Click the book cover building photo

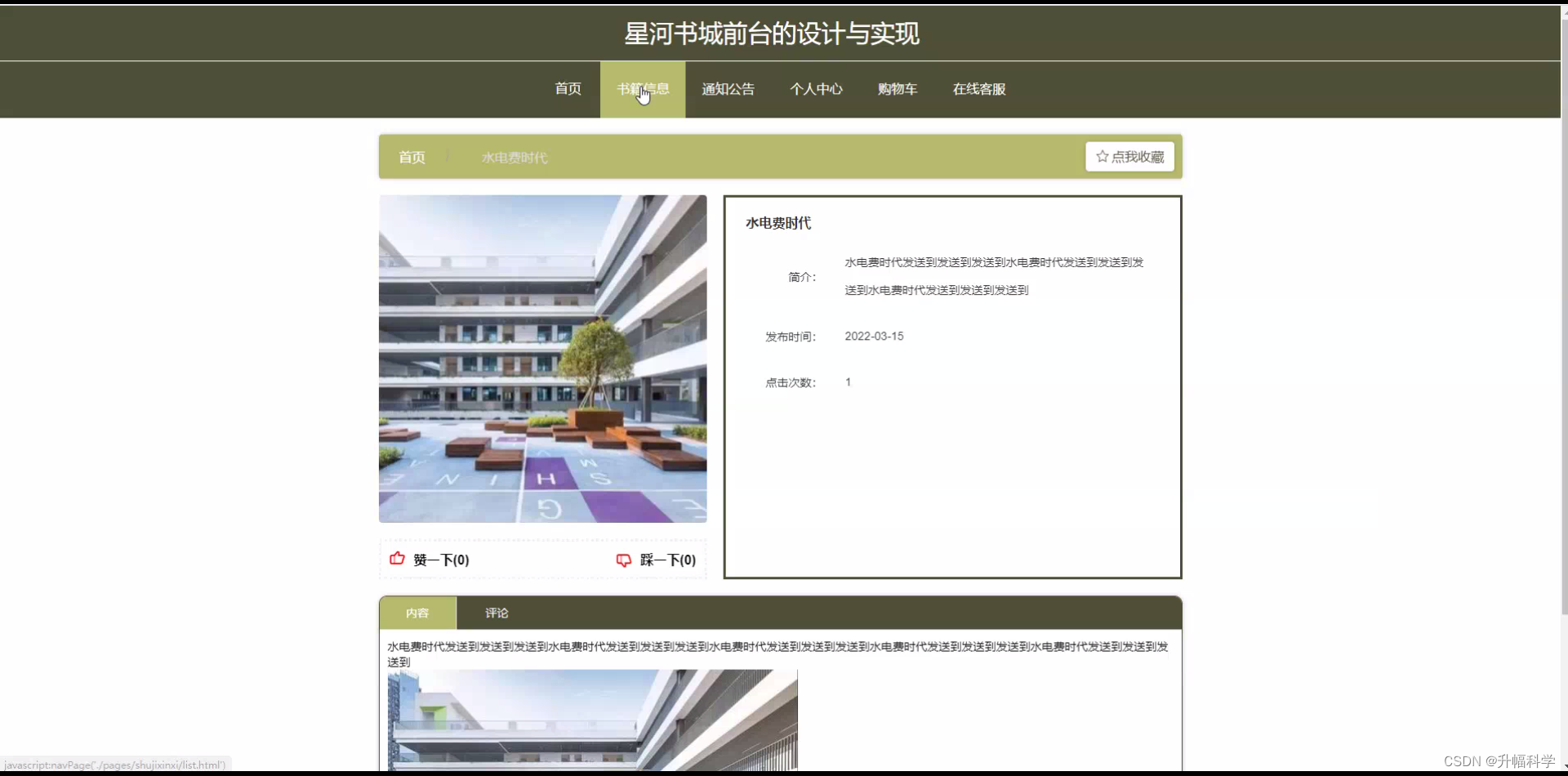coord(542,358)
